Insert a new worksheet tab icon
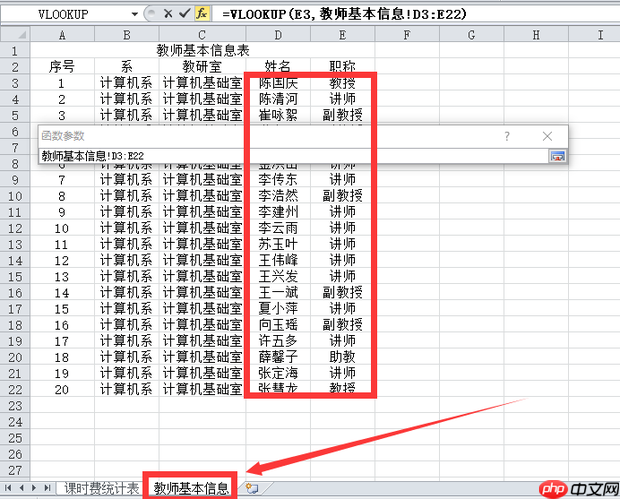620x499 pixels. pos(252,488)
